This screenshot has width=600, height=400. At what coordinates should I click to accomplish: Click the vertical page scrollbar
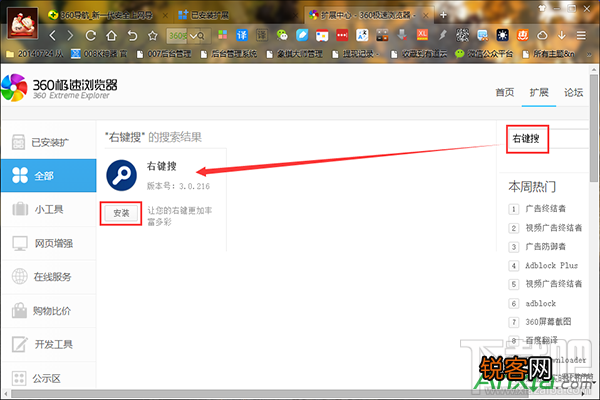point(593,126)
